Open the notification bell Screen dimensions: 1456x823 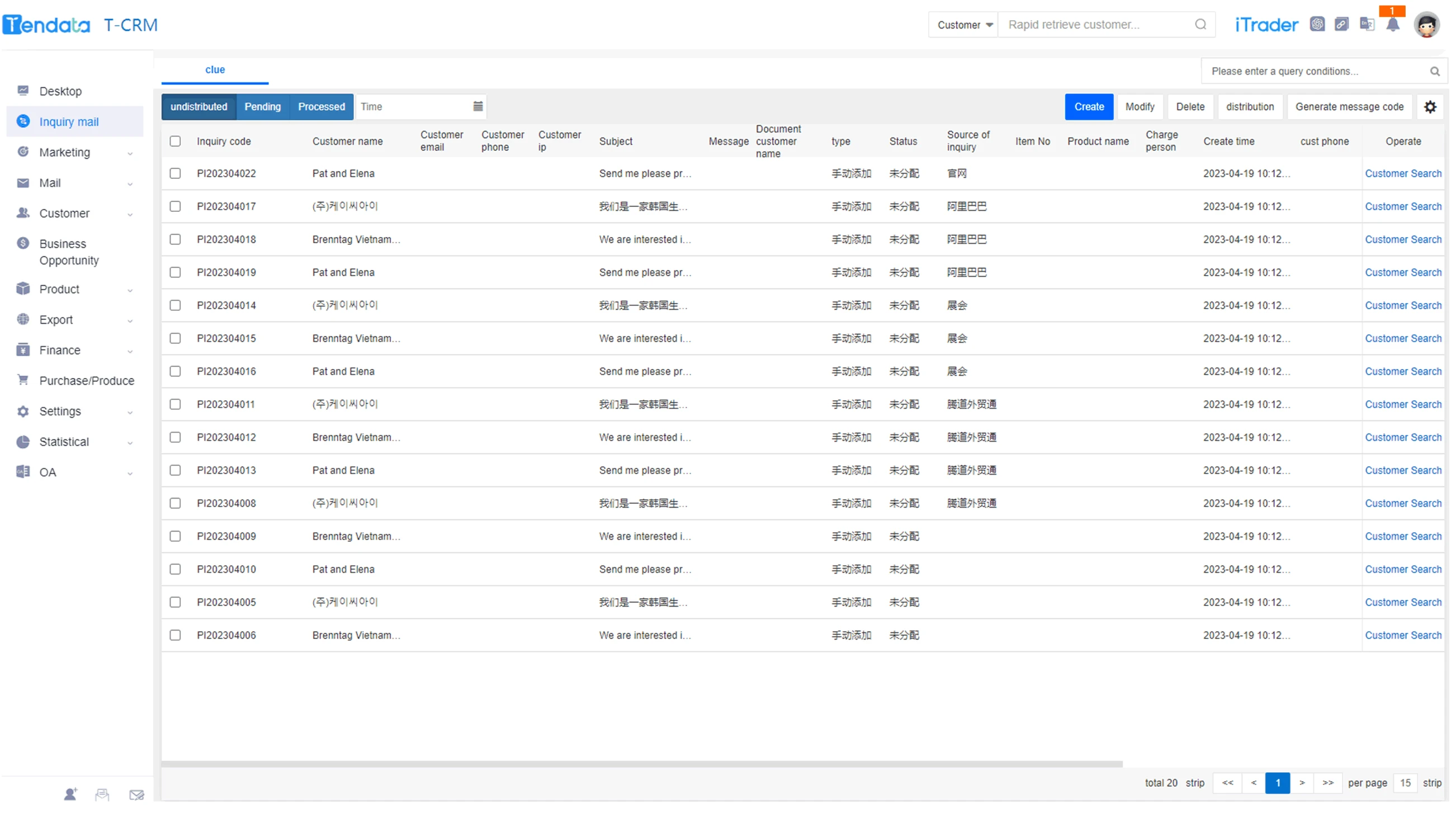[x=1393, y=25]
